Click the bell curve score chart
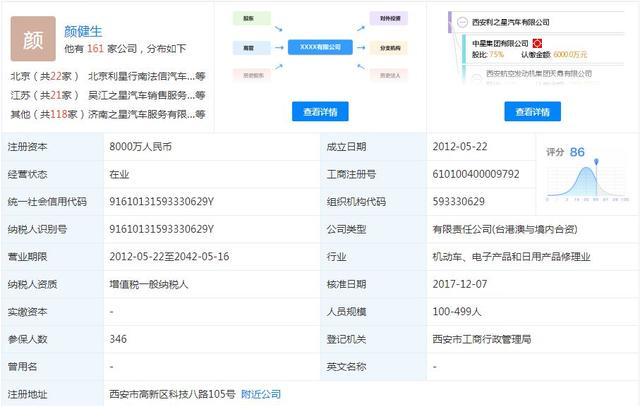 [x=586, y=182]
